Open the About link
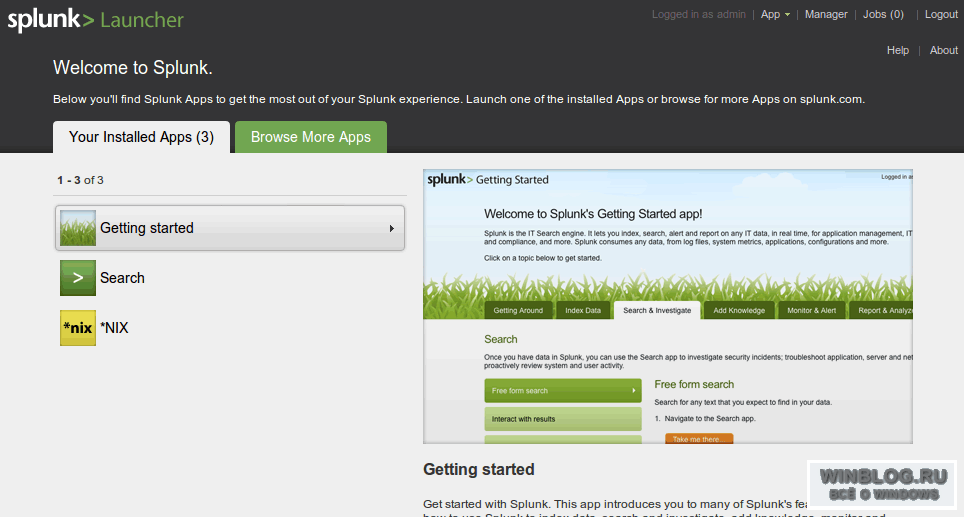The height and width of the screenshot is (517, 964). (944, 50)
